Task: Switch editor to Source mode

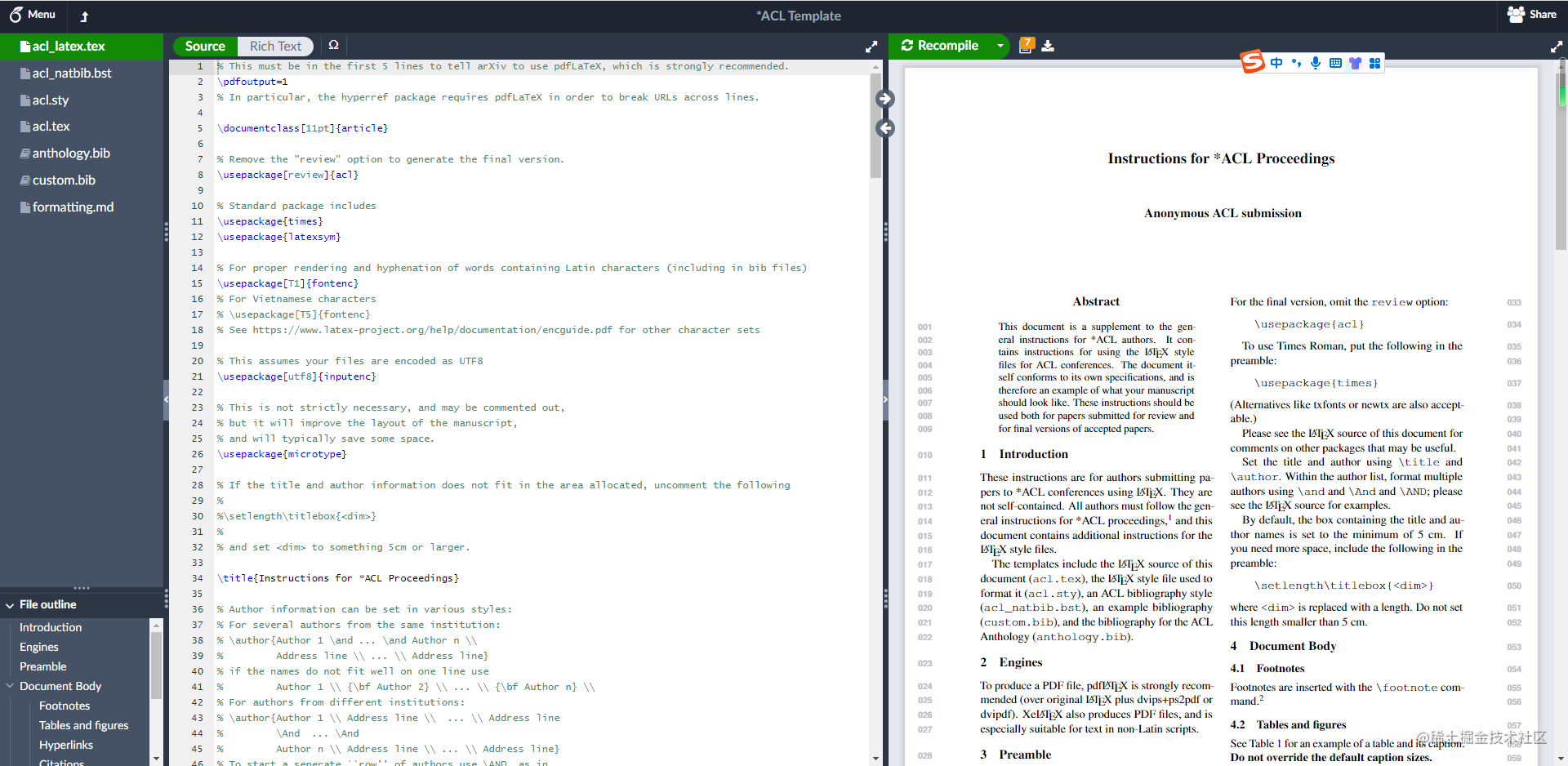Action: coord(205,47)
